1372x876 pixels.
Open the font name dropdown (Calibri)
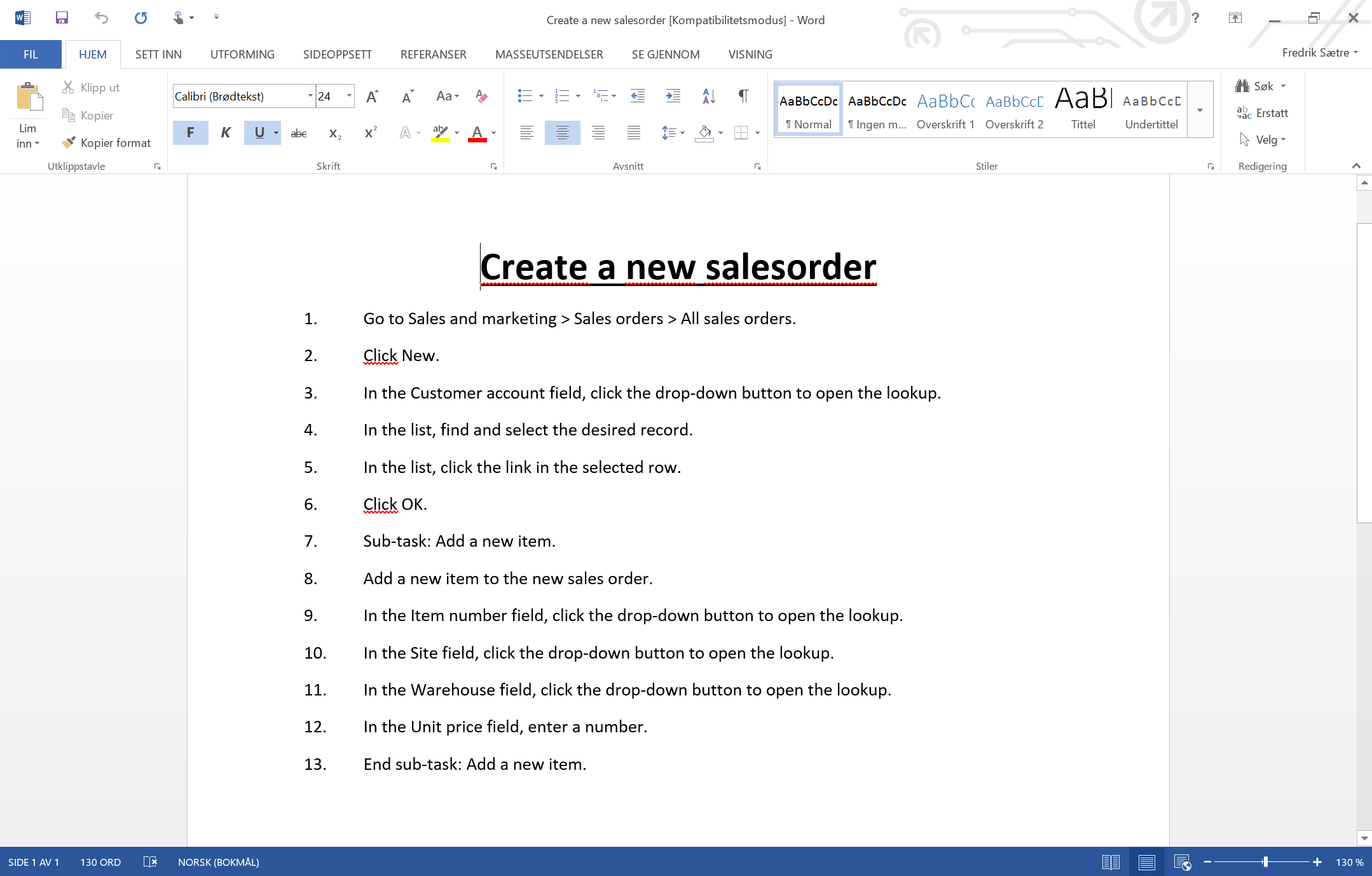[310, 96]
